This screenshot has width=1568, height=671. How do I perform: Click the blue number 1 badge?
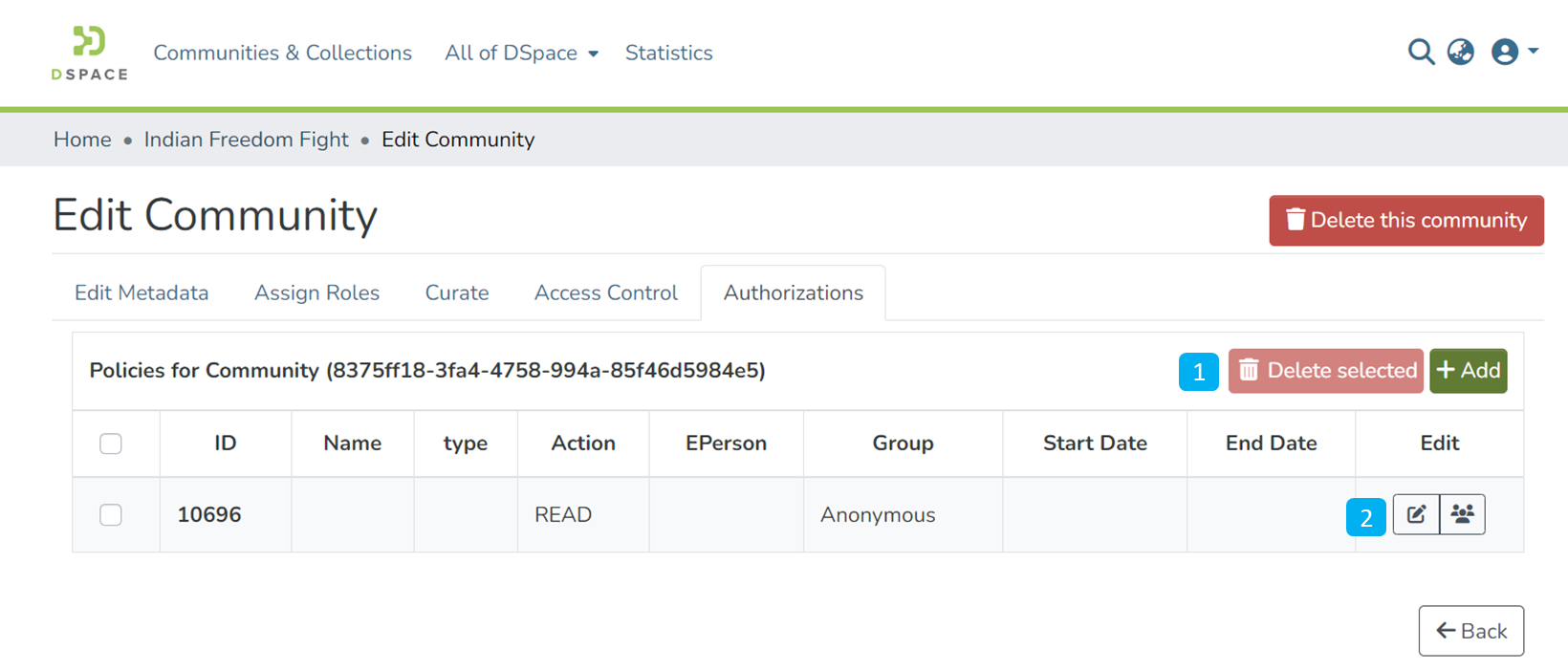[x=1198, y=372]
